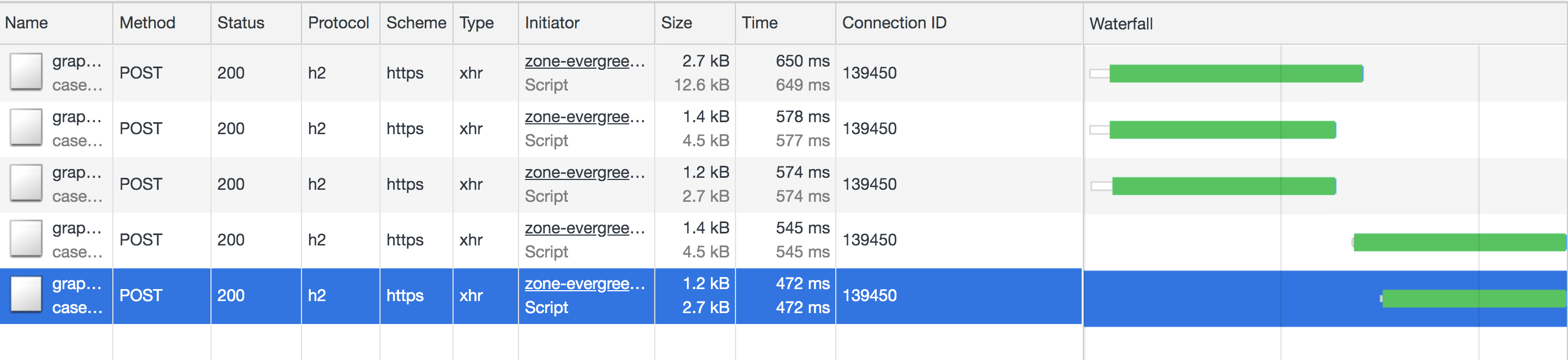This screenshot has height=360, width=1568.
Task: Sort by the Protocol column header
Action: (339, 23)
